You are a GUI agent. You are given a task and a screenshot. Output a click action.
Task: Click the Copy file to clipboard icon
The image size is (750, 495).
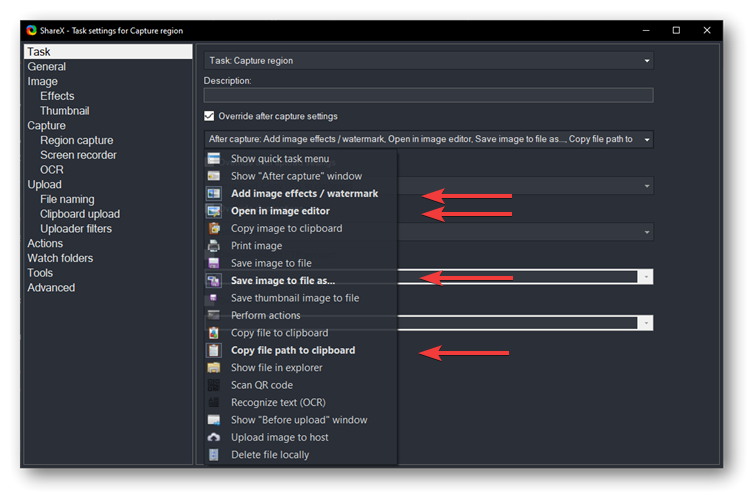point(213,333)
